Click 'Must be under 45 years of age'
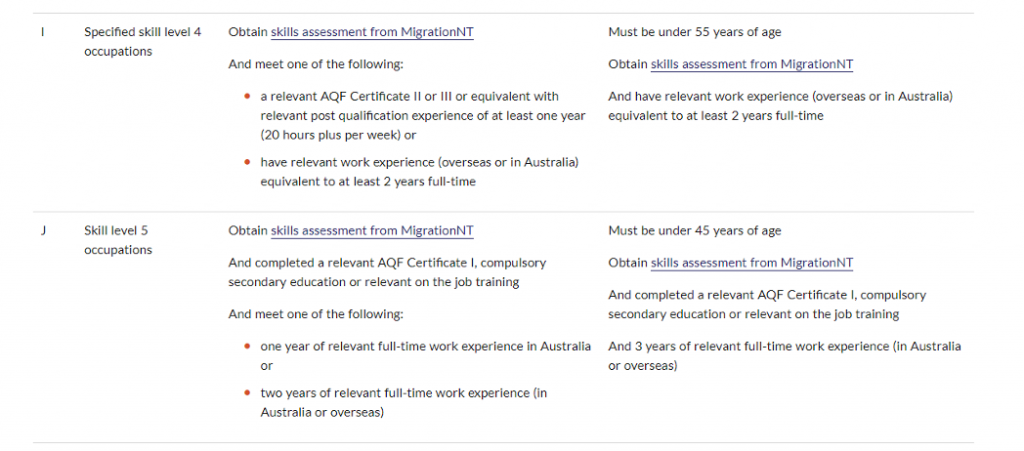This screenshot has height=451, width=1024. (694, 231)
